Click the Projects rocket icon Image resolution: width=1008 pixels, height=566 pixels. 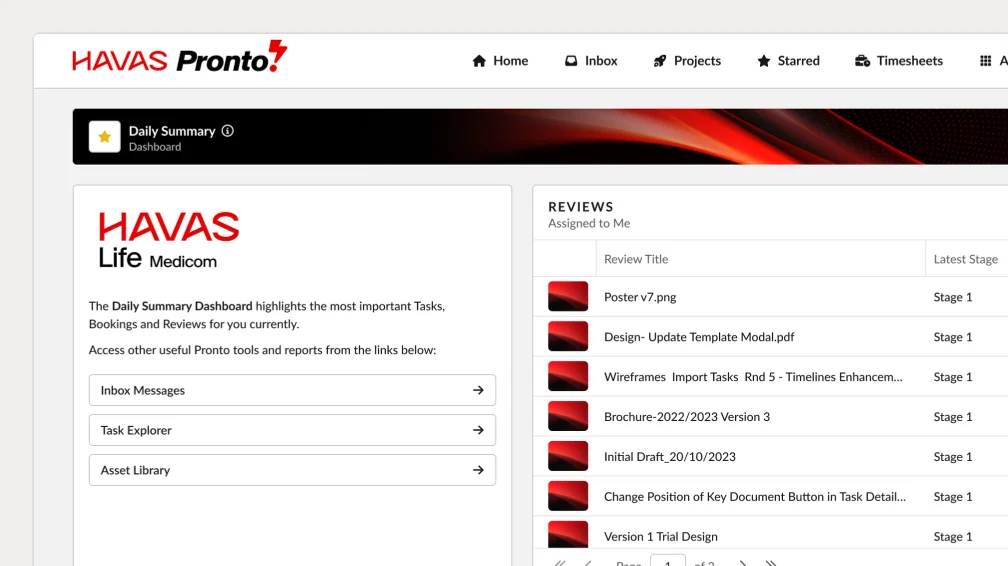pyautogui.click(x=660, y=61)
